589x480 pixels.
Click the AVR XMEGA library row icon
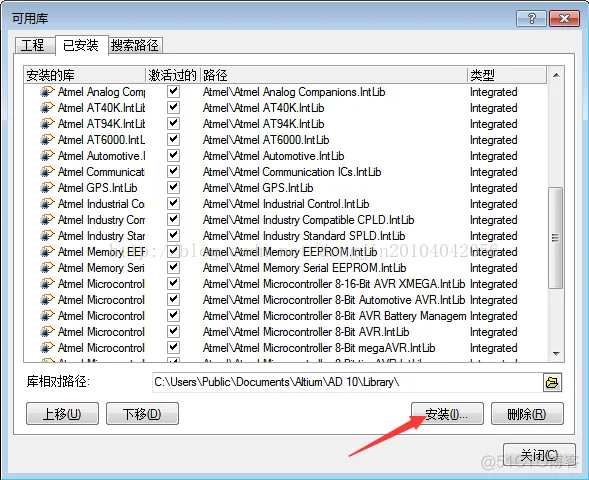click(47, 284)
